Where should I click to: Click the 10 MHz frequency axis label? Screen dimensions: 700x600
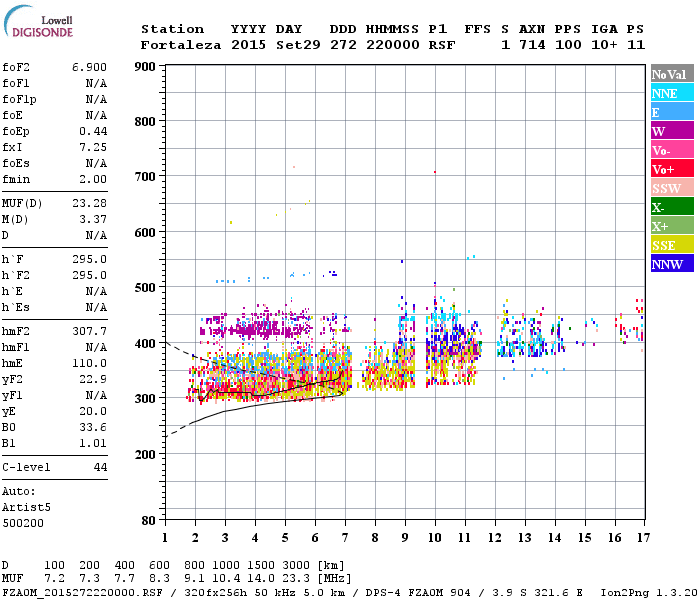[435, 538]
